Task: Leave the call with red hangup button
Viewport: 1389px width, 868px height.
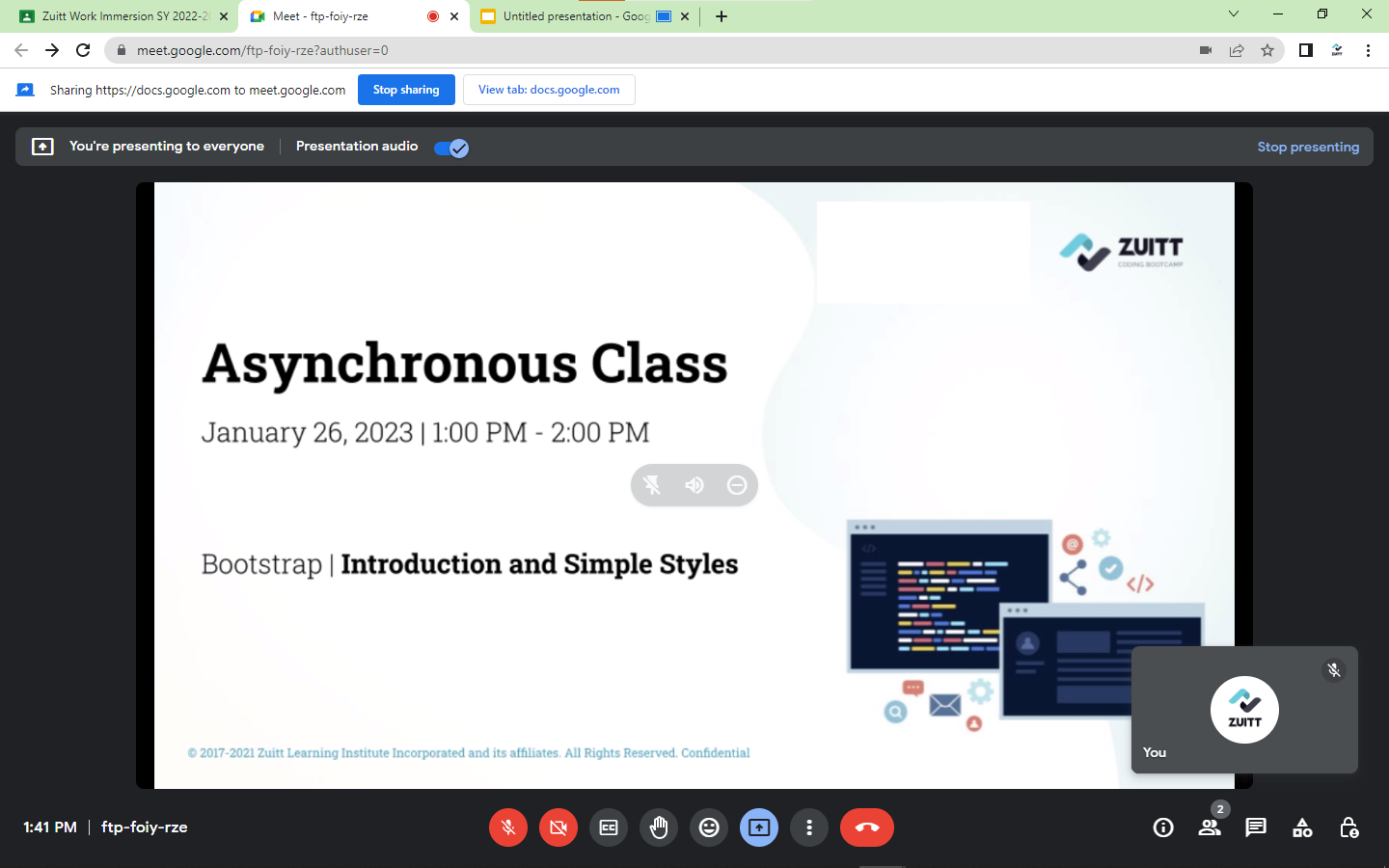Action: pos(867,827)
